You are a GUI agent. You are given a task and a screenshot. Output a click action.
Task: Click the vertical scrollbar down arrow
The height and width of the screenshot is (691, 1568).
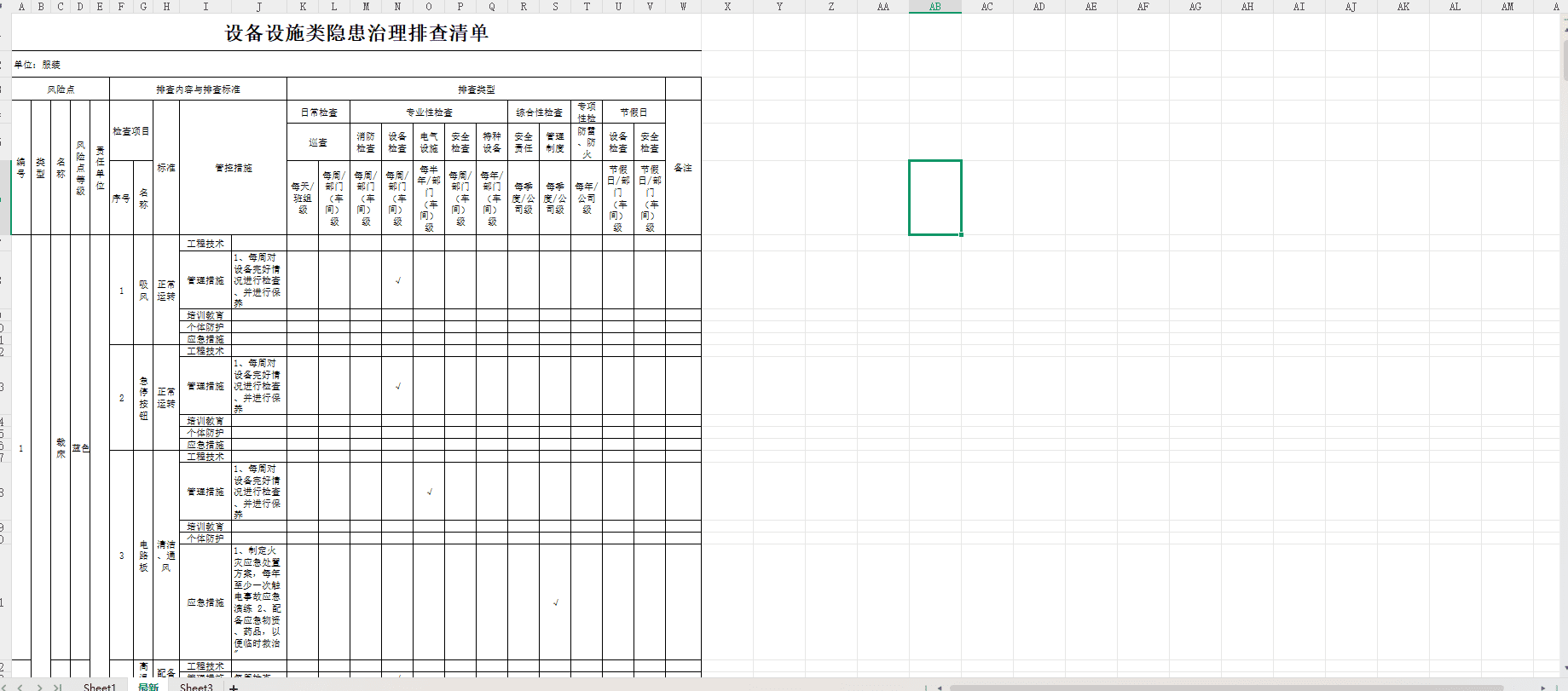click(x=1565, y=670)
